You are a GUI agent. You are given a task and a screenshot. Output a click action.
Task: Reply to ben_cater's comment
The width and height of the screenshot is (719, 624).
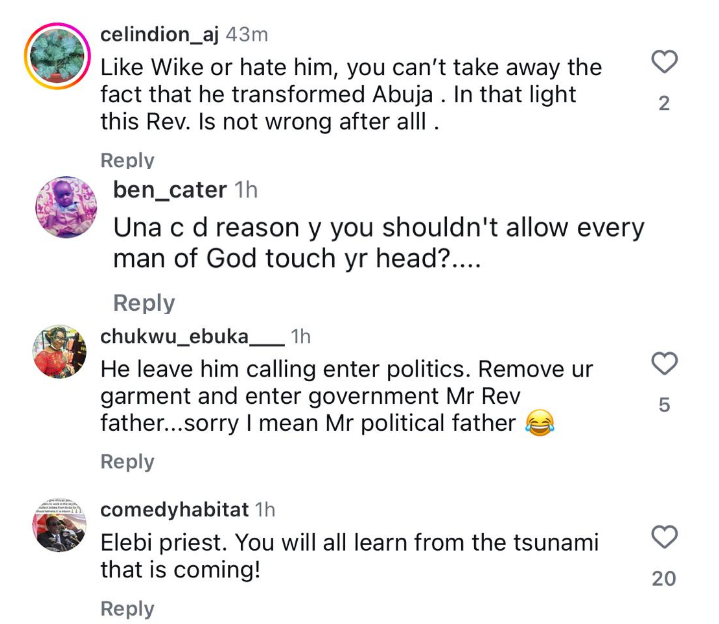[144, 303]
